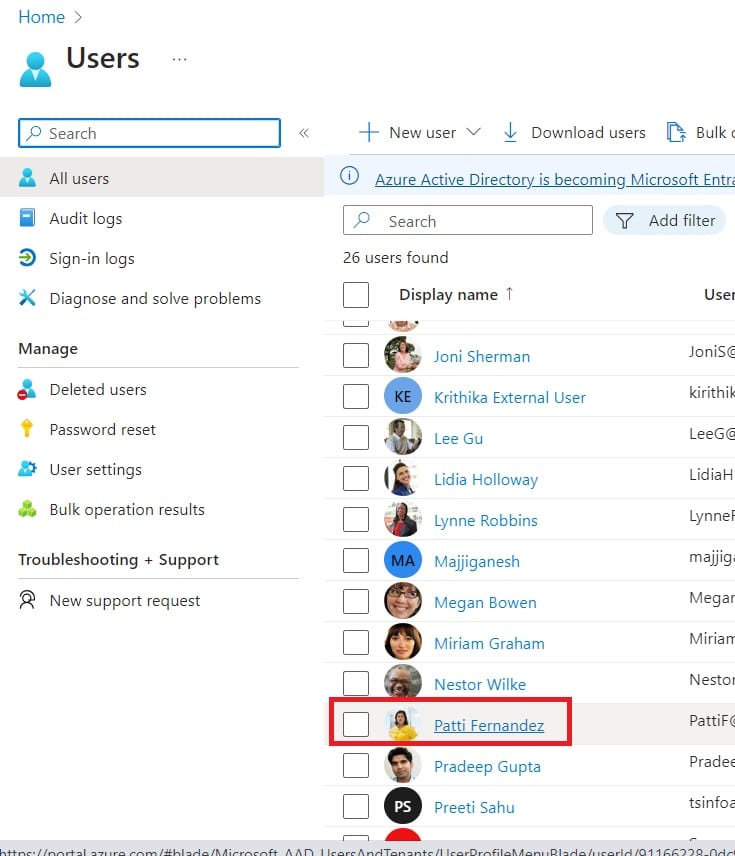Open Sign-in logs in the sidebar
Viewport: 735px width, 856px height.
tap(92, 259)
